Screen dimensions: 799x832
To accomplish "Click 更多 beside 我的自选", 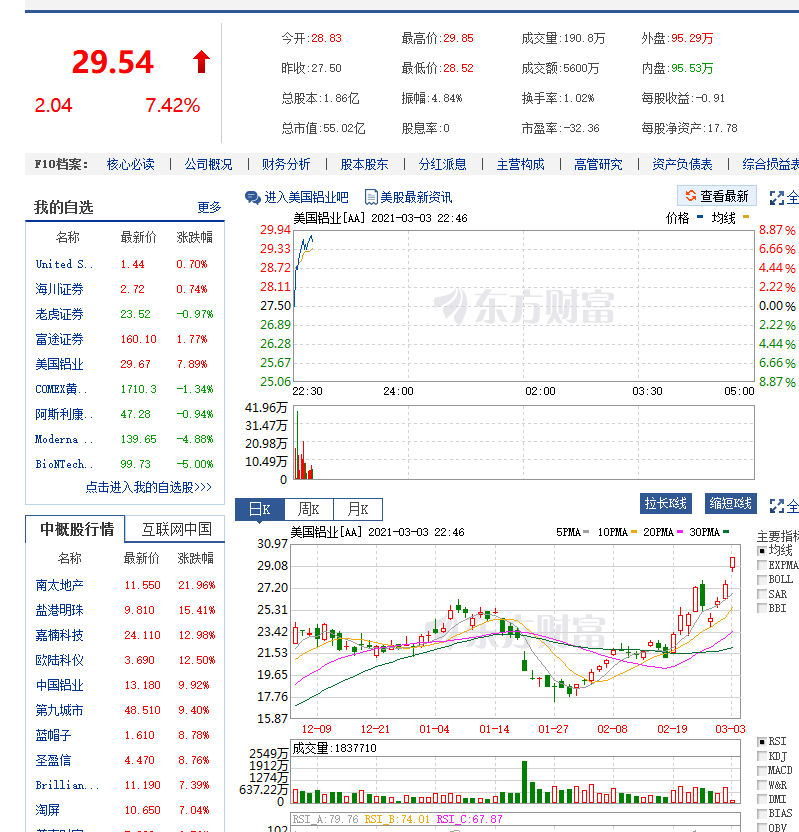I will (x=209, y=207).
